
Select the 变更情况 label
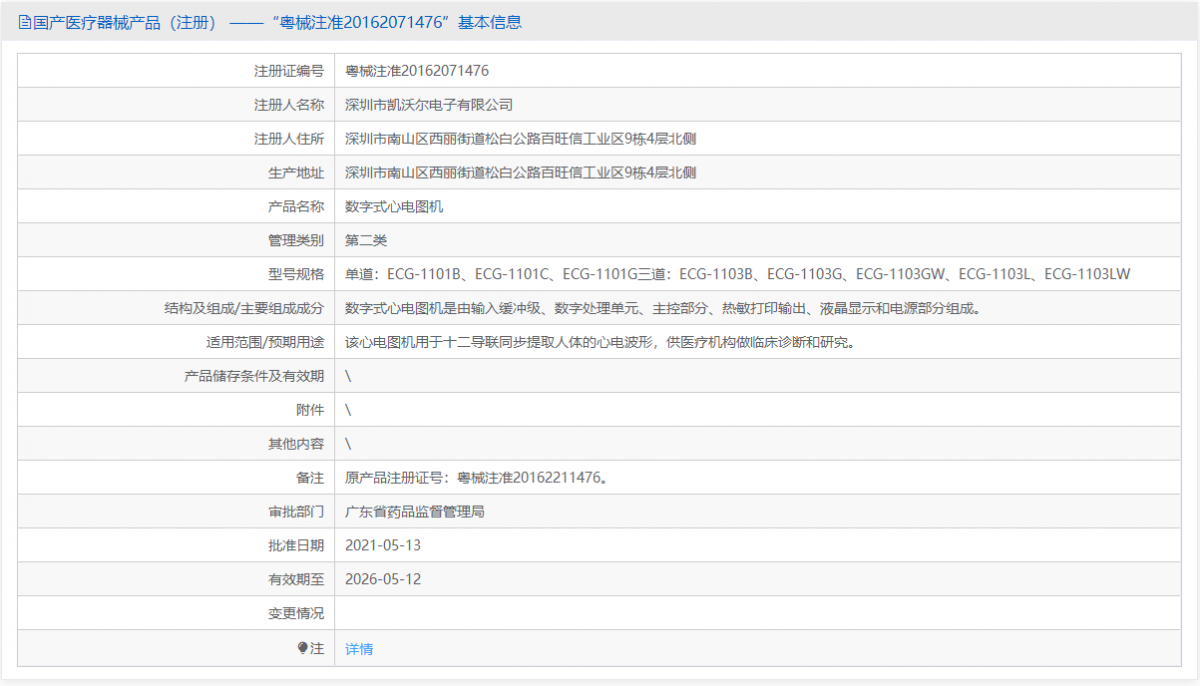click(296, 614)
